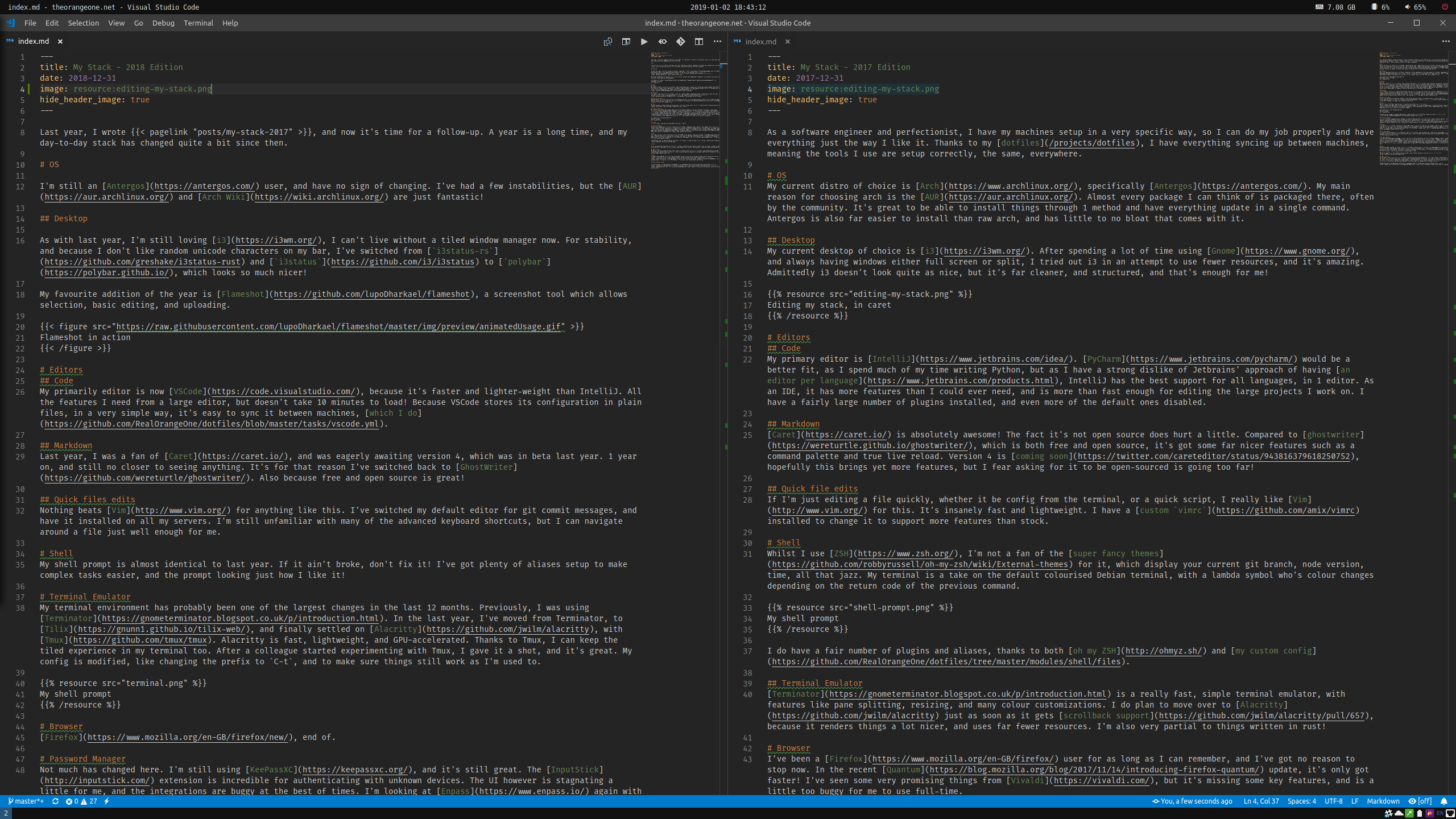Click the master*+ git branch indicator
1456x819 pixels.
[x=26, y=801]
